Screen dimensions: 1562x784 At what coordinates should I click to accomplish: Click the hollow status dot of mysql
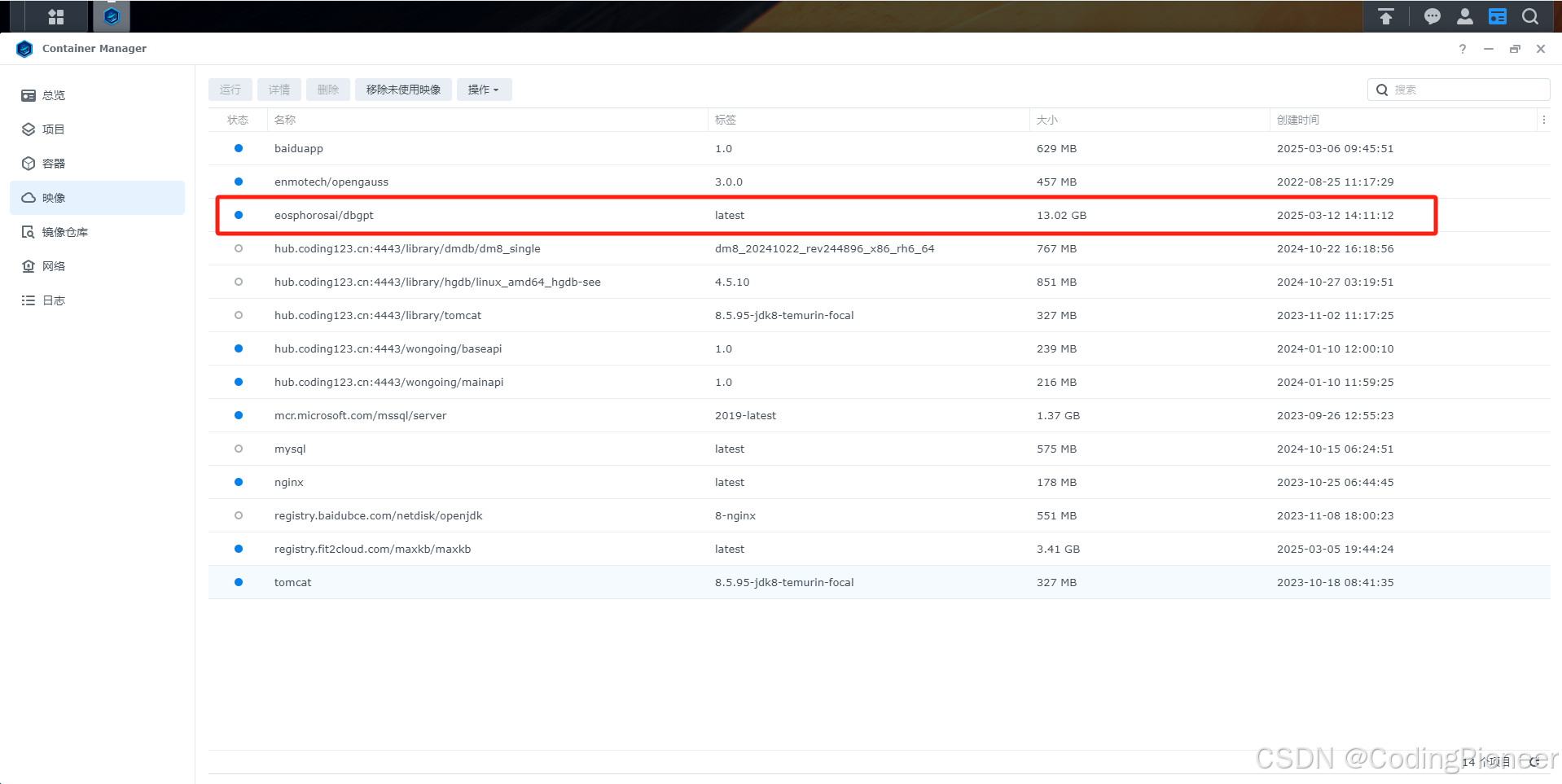[x=239, y=449]
